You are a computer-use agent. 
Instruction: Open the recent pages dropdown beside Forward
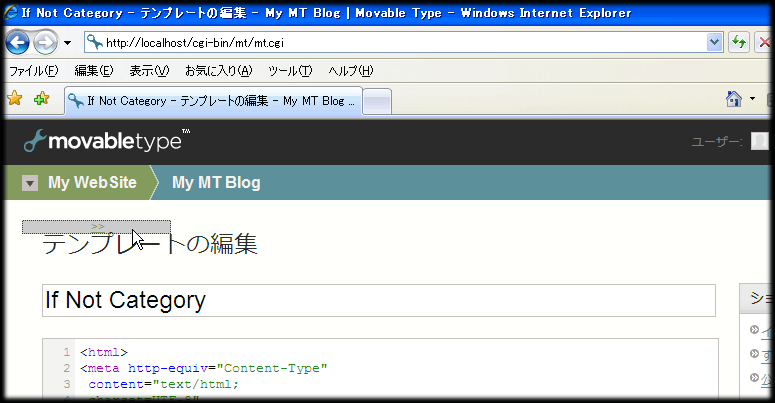(x=67, y=43)
